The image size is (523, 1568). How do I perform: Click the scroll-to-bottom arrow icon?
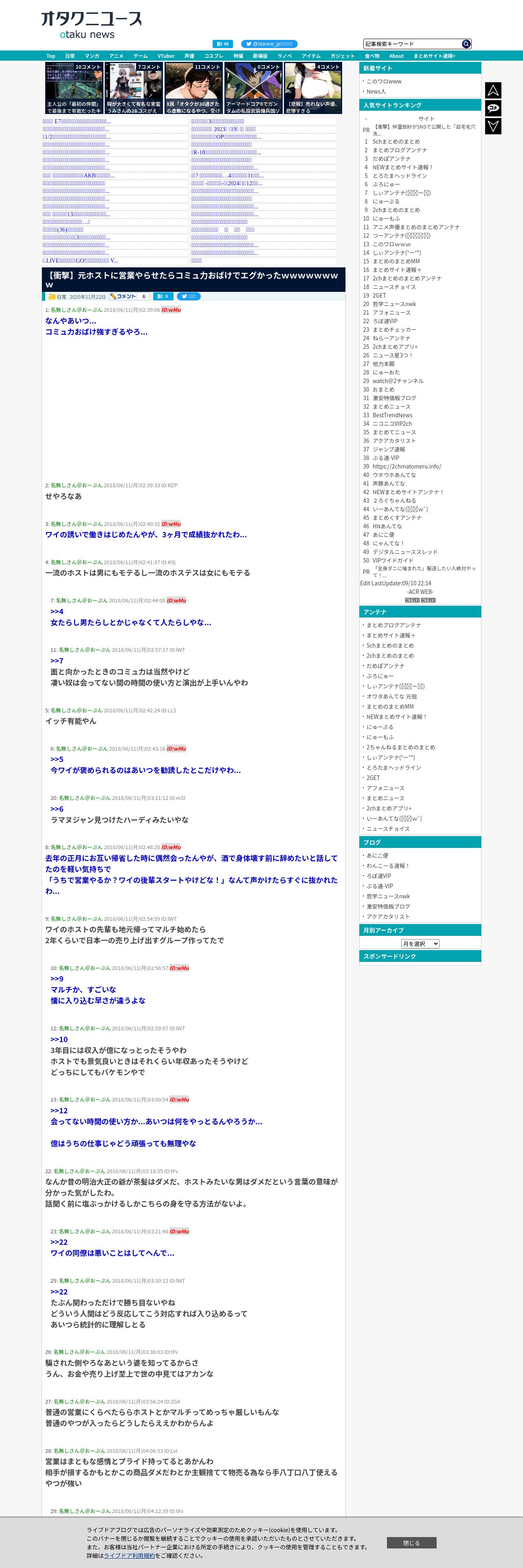493,126
